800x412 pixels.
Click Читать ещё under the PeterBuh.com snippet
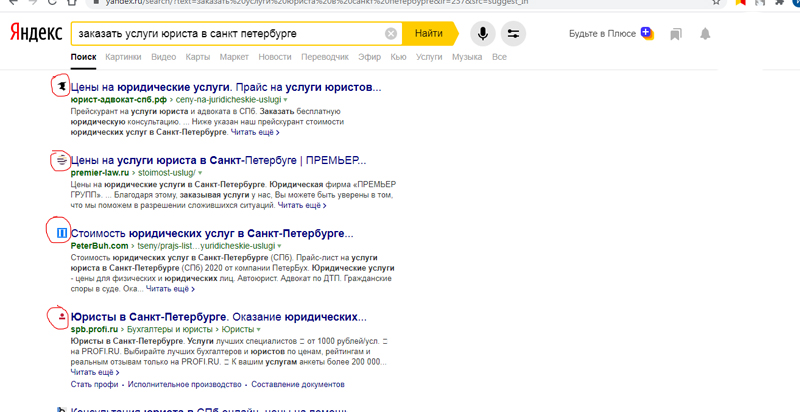click(170, 289)
